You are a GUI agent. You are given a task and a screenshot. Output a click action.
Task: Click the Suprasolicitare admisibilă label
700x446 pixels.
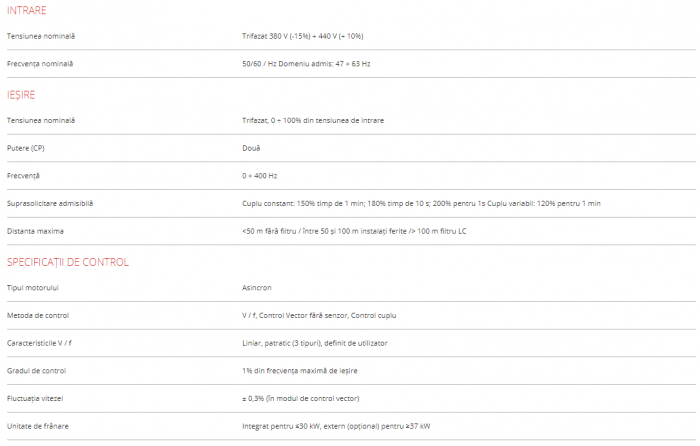coord(50,203)
